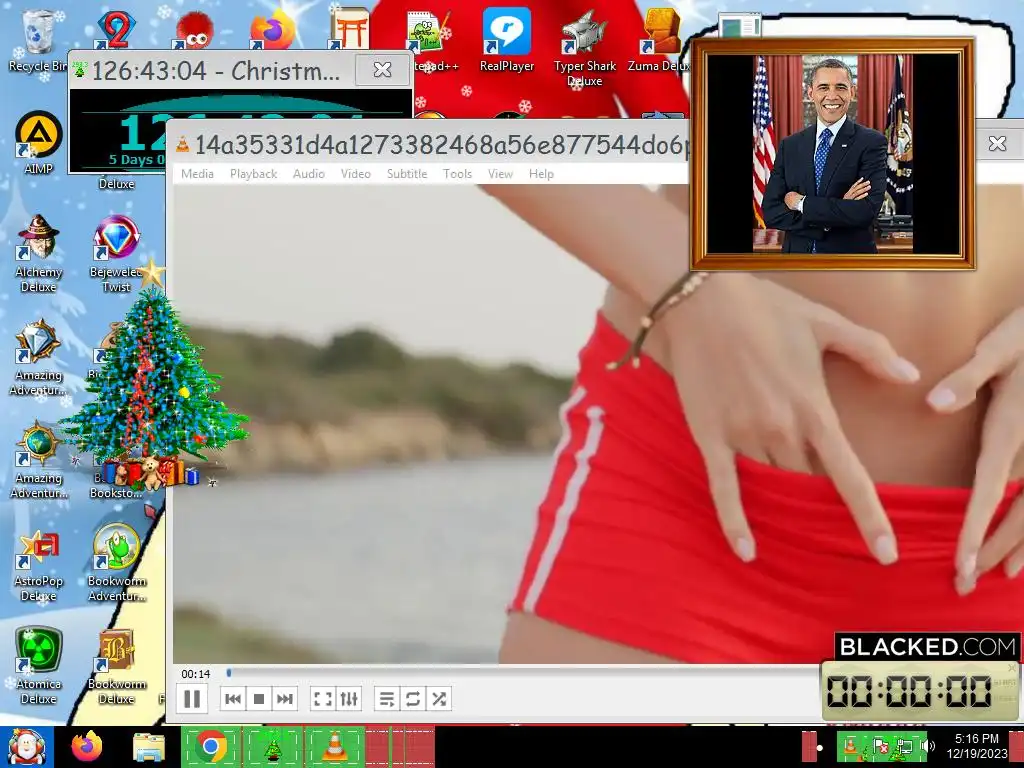1024x768 pixels.
Task: Open the View menu in VLC
Action: 500,174
